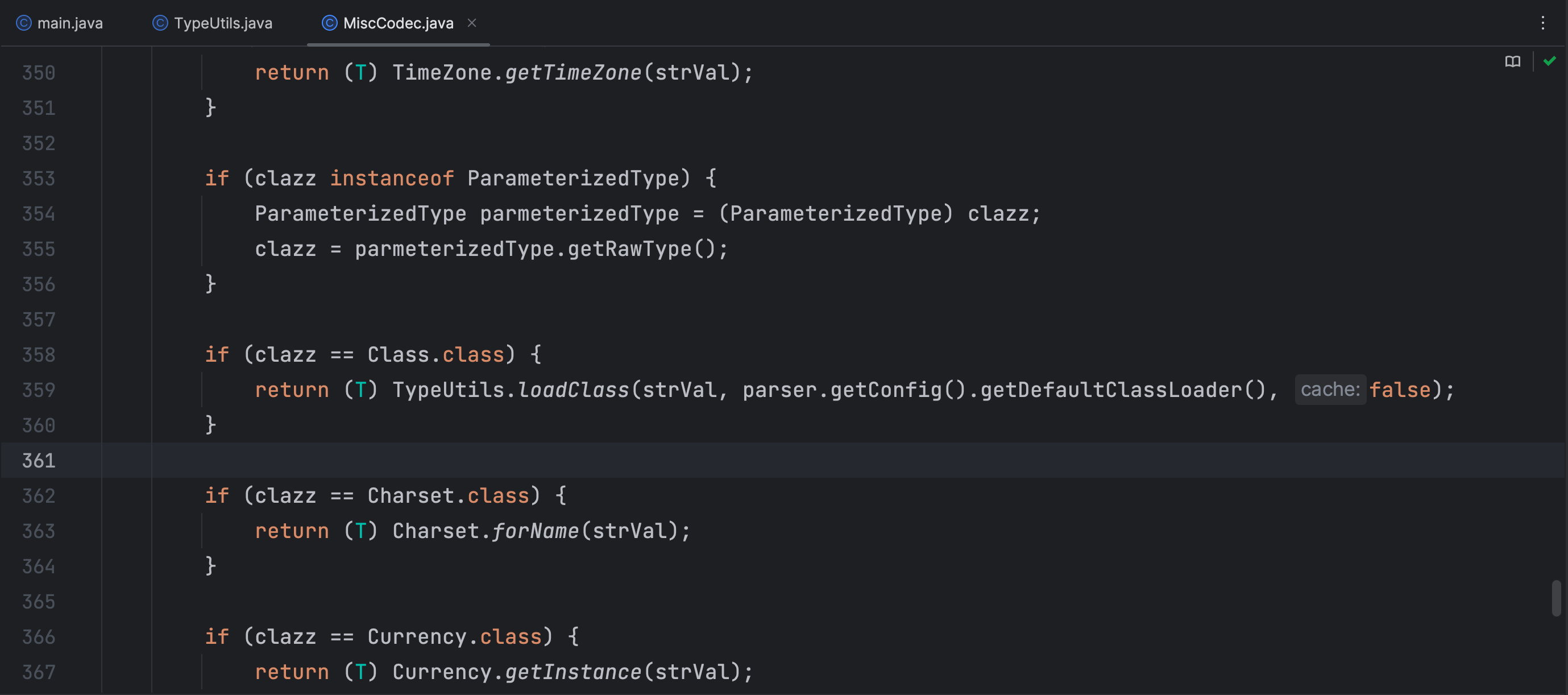The width and height of the screenshot is (1568, 695).
Task: Click Class.class on line 358
Action: click(x=436, y=354)
